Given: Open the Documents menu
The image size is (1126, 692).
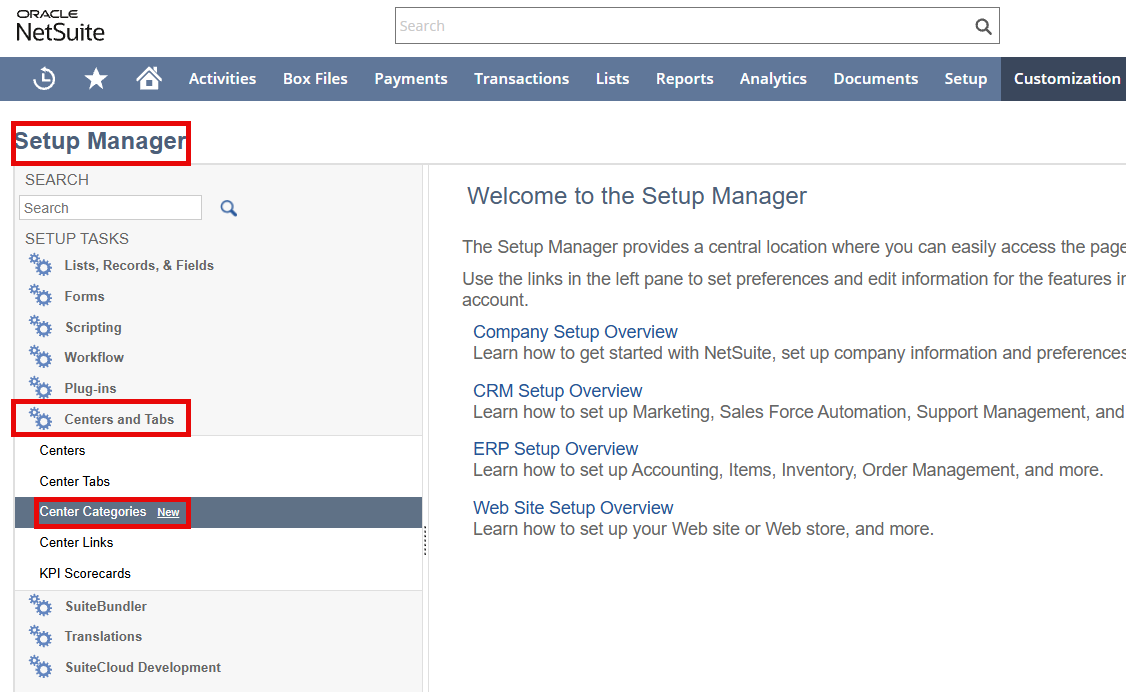Looking at the screenshot, I should click(875, 79).
